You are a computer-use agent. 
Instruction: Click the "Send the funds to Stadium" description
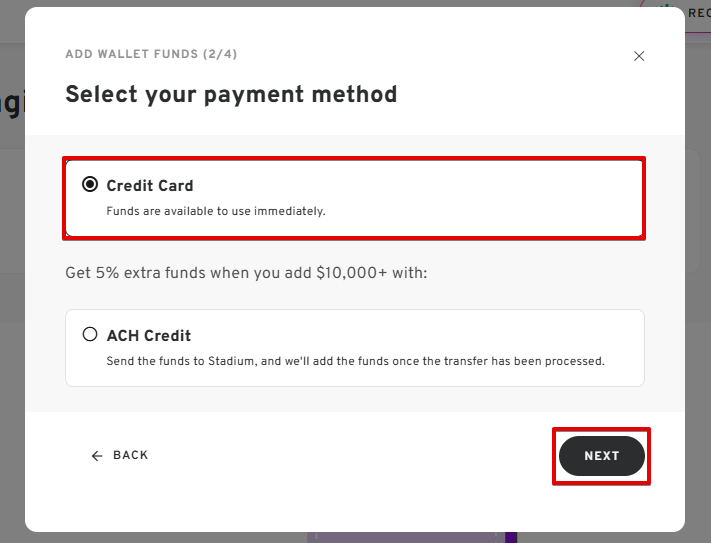pyautogui.click(x=355, y=361)
